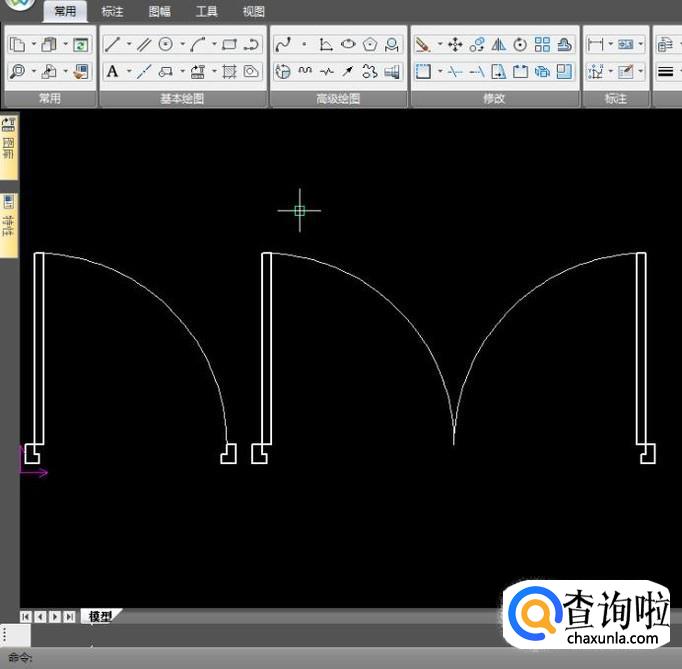Image resolution: width=682 pixels, height=669 pixels.
Task: Click the Text tool letter A
Action: pos(112,72)
